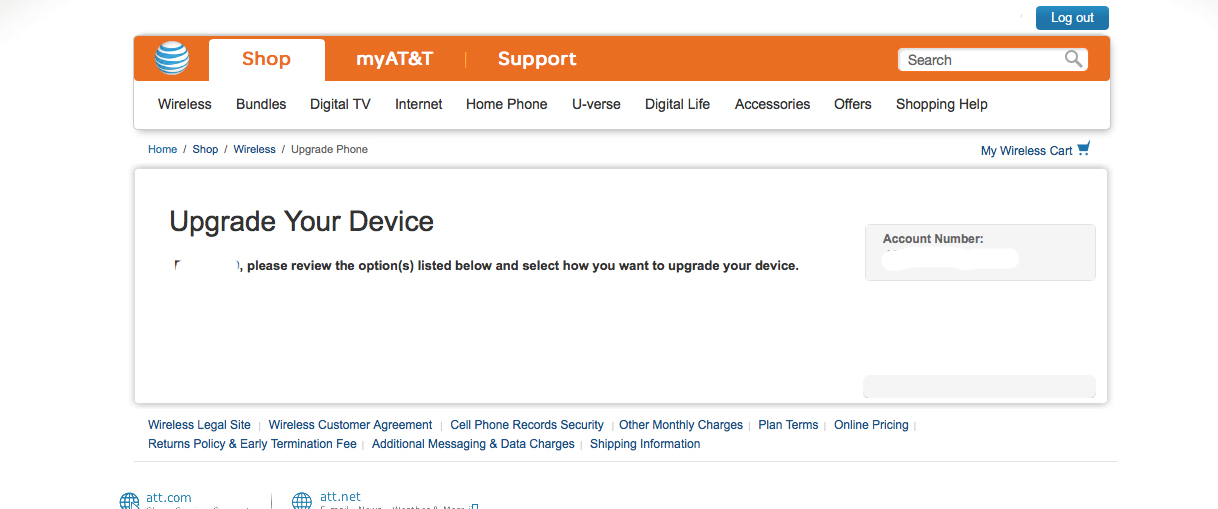Go to Shop breadcrumb link

click(205, 149)
